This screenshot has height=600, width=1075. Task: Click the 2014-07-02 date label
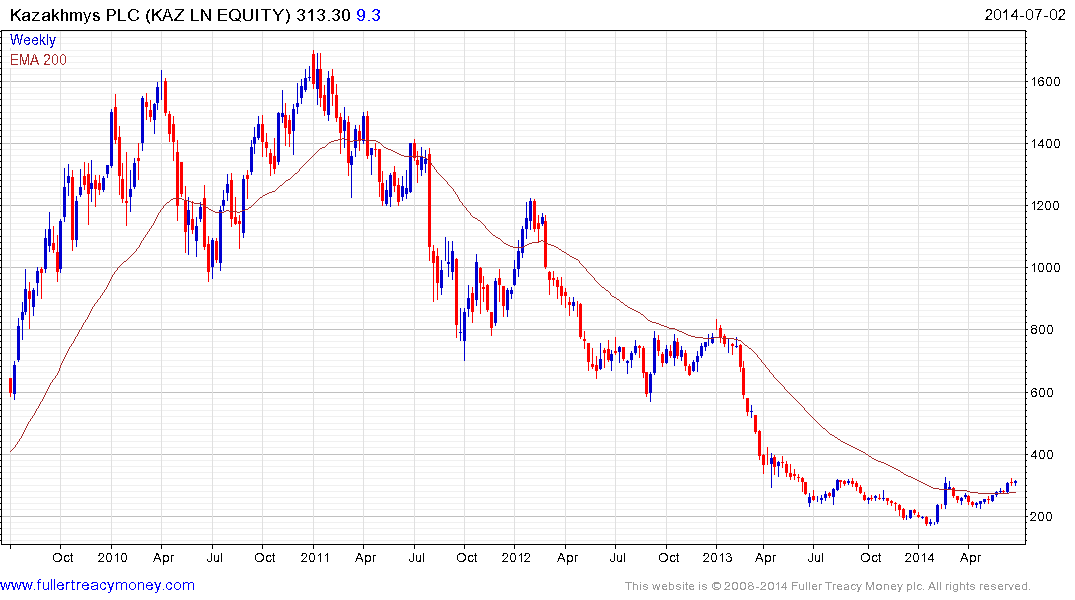pyautogui.click(x=1024, y=15)
